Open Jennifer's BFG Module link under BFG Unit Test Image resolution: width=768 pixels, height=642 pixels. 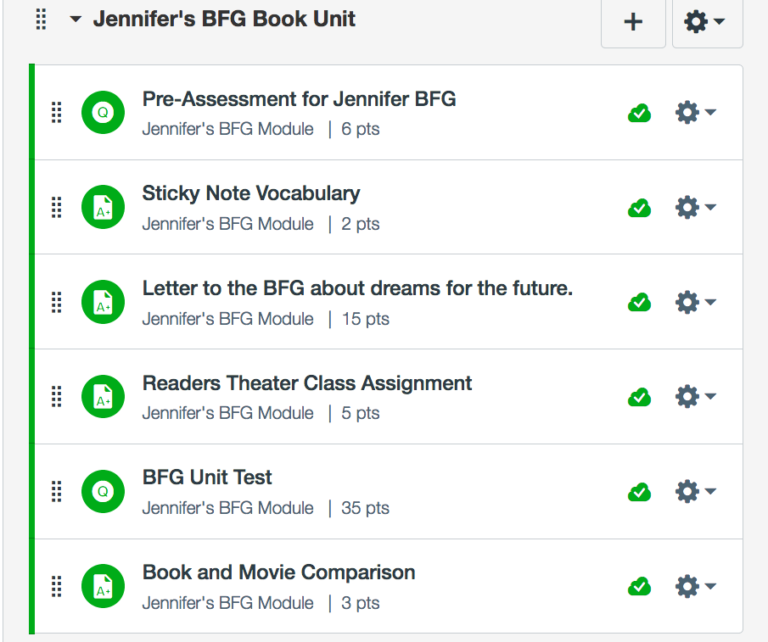tap(228, 508)
